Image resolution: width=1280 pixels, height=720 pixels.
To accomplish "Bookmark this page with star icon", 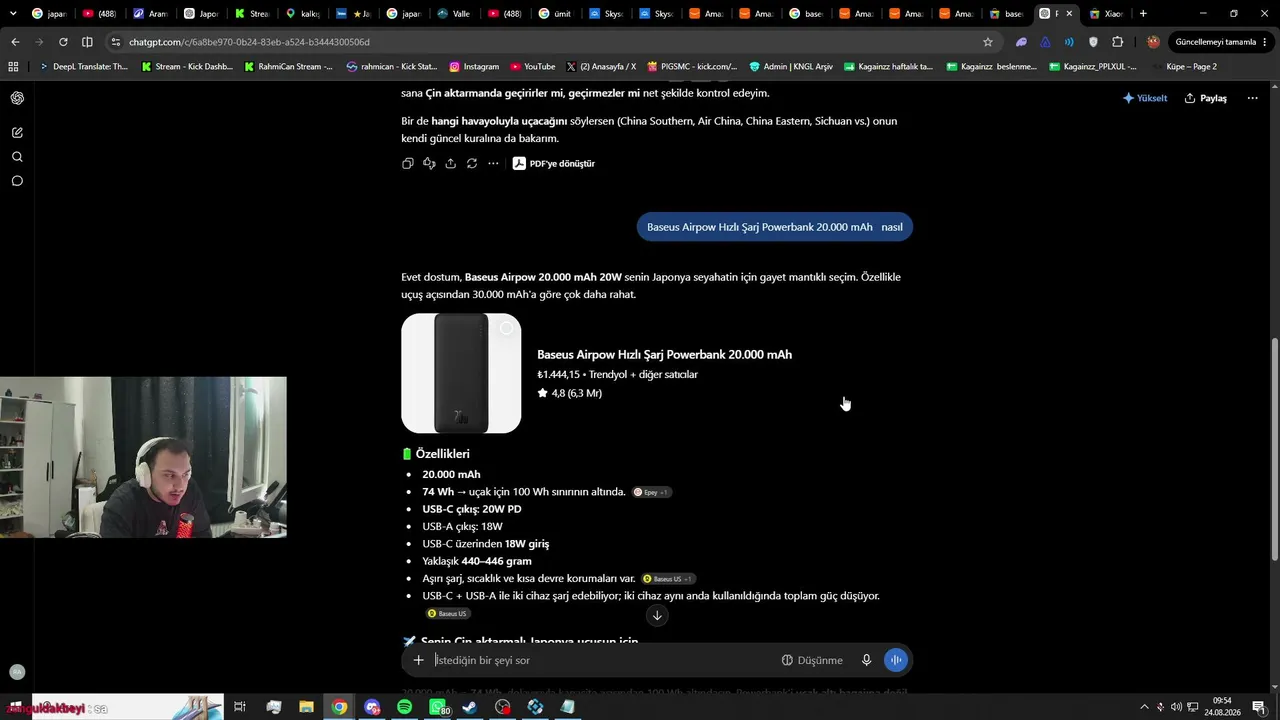I will [x=988, y=42].
